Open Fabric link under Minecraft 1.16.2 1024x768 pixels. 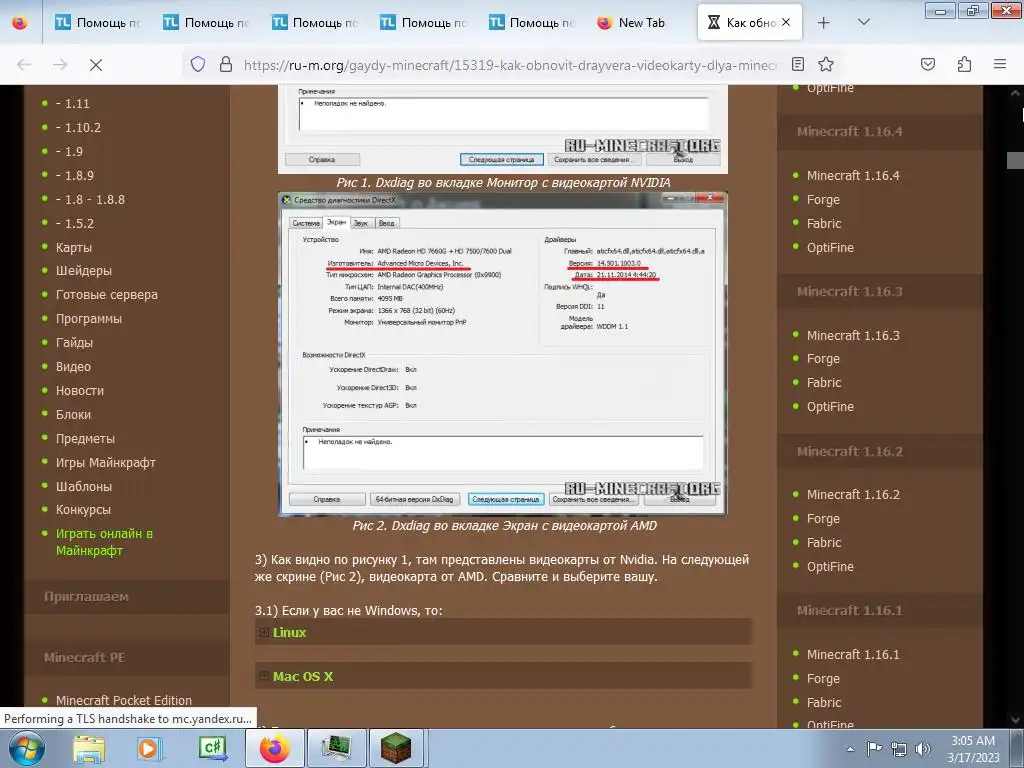tap(824, 543)
